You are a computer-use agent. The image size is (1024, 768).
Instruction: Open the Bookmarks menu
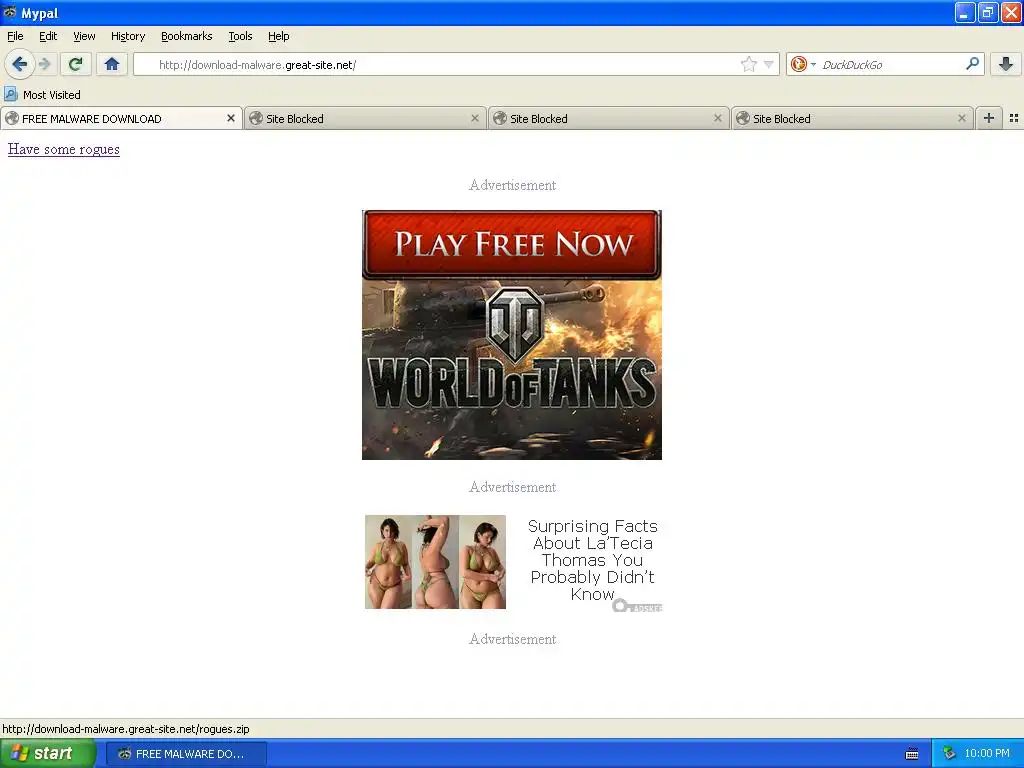pyautogui.click(x=187, y=36)
